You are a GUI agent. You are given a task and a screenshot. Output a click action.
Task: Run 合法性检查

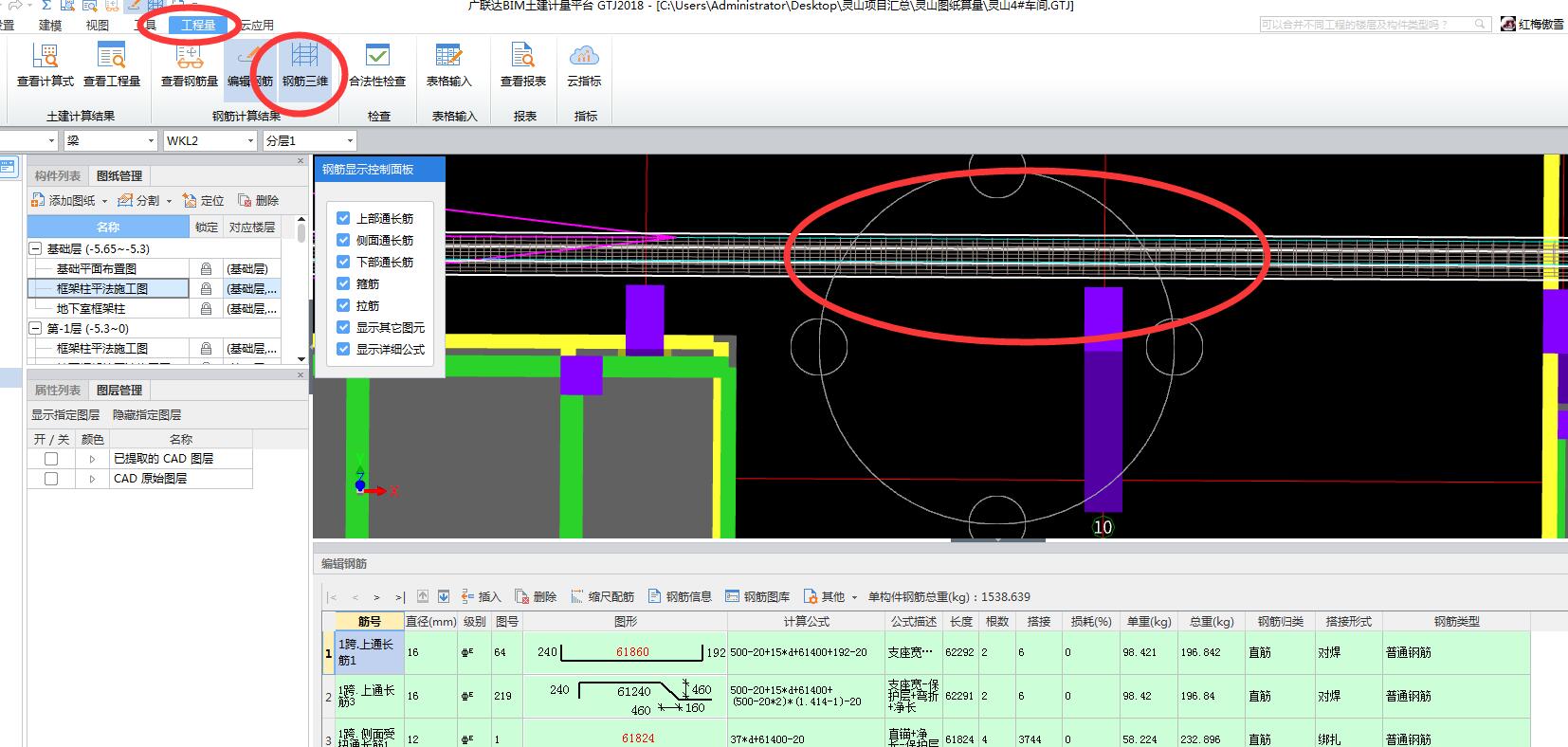377,65
